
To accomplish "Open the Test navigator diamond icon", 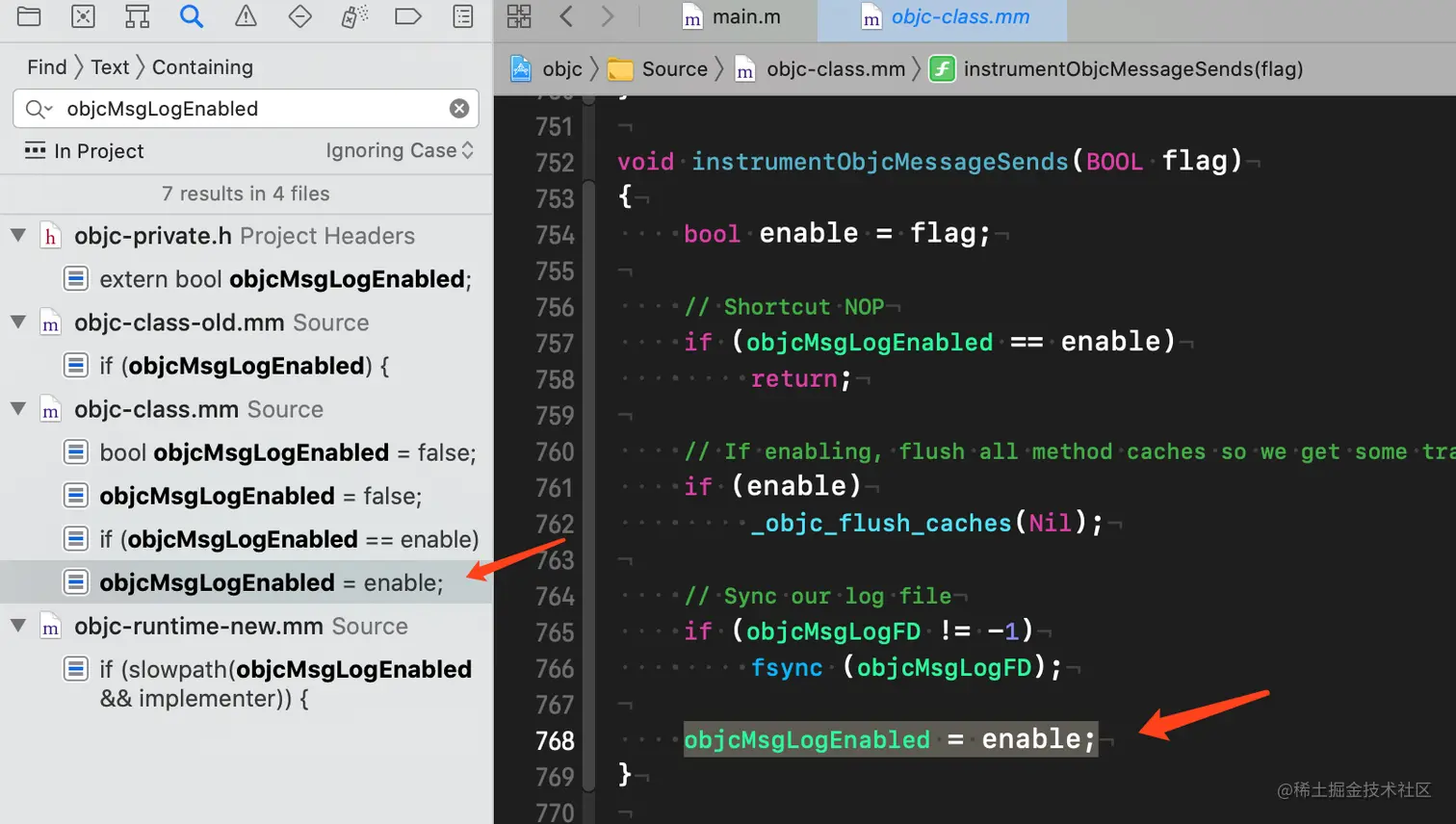I will tap(299, 16).
